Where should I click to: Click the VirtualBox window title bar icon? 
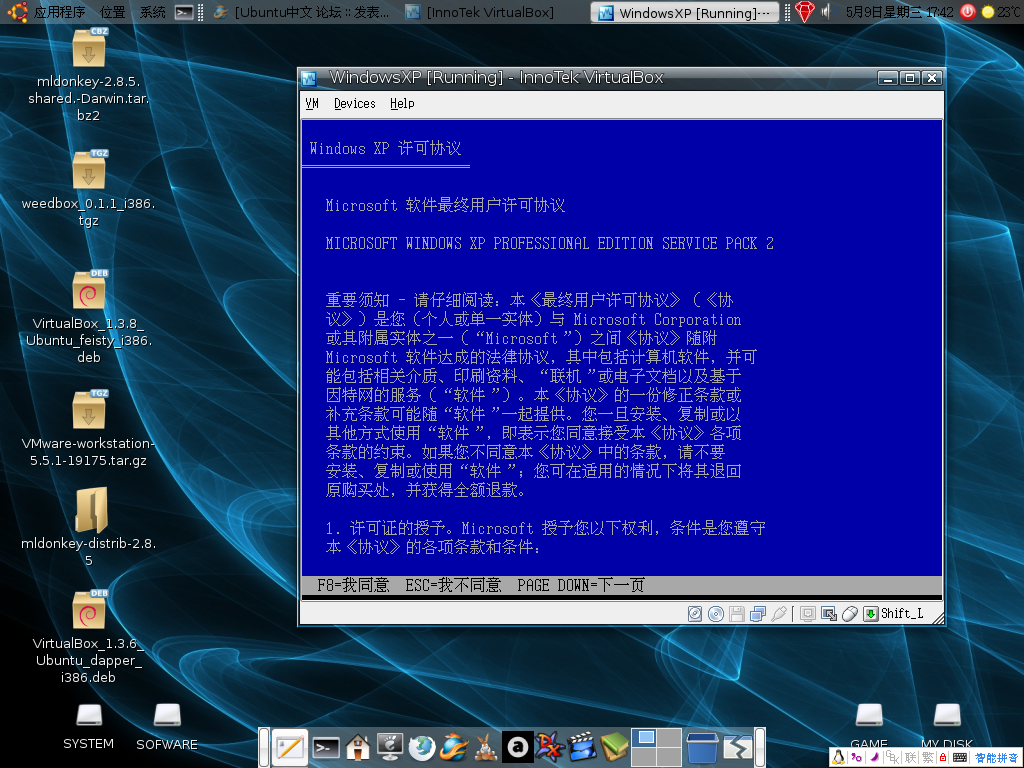click(x=310, y=79)
